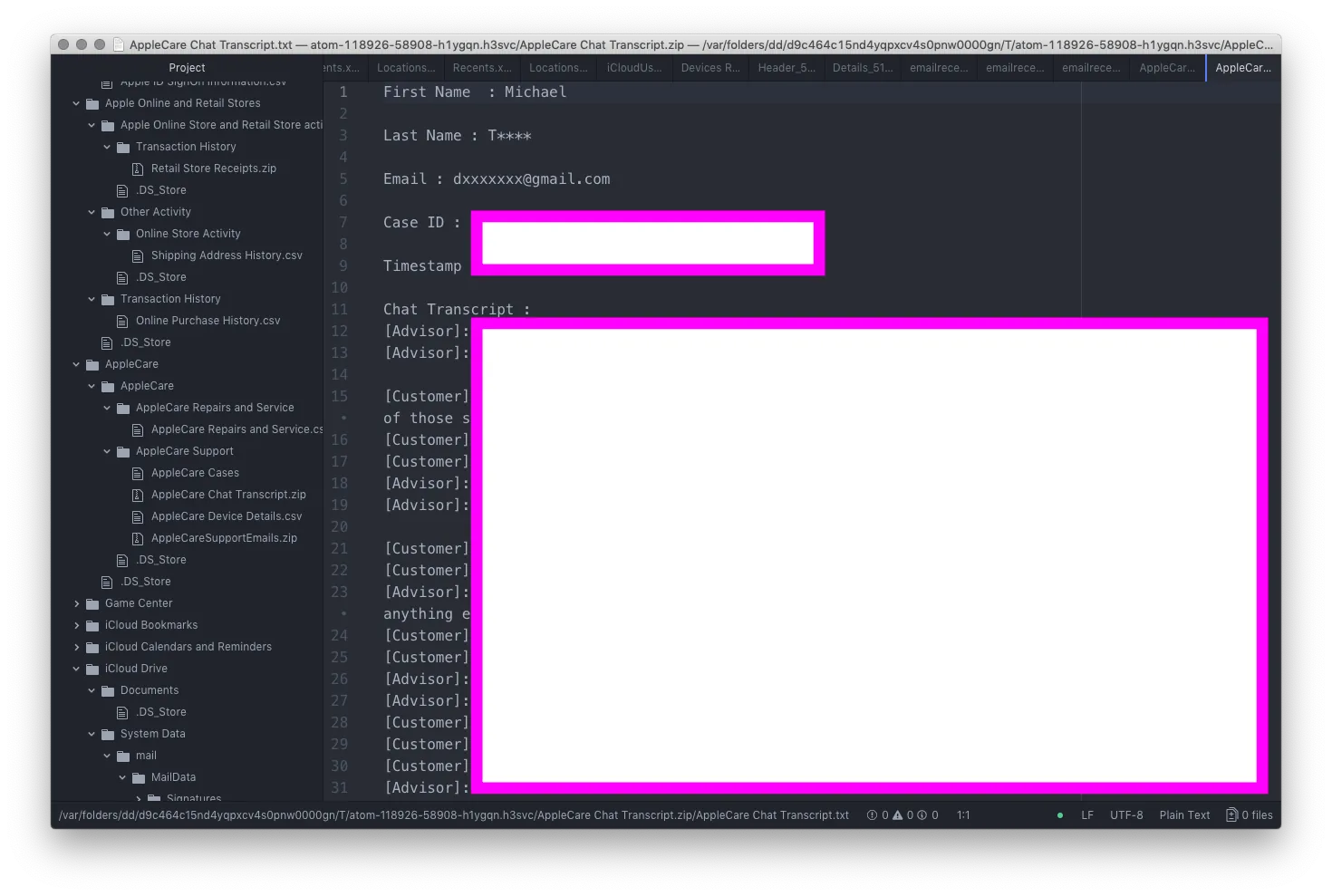This screenshot has height=896, width=1332.
Task: Switch to the iCloudUs... tab
Action: pyautogui.click(x=634, y=68)
